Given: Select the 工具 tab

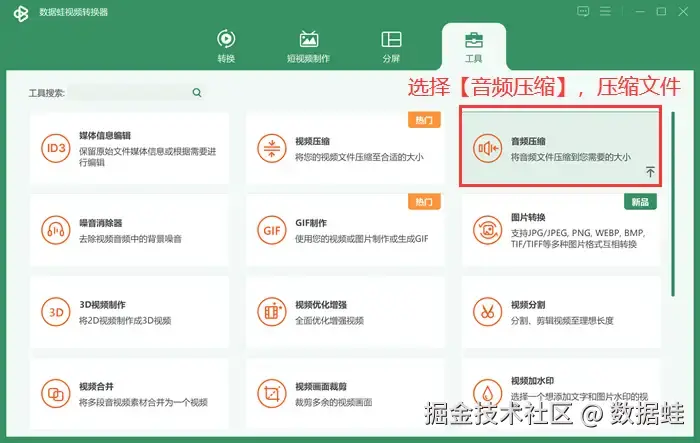Looking at the screenshot, I should pyautogui.click(x=474, y=46).
